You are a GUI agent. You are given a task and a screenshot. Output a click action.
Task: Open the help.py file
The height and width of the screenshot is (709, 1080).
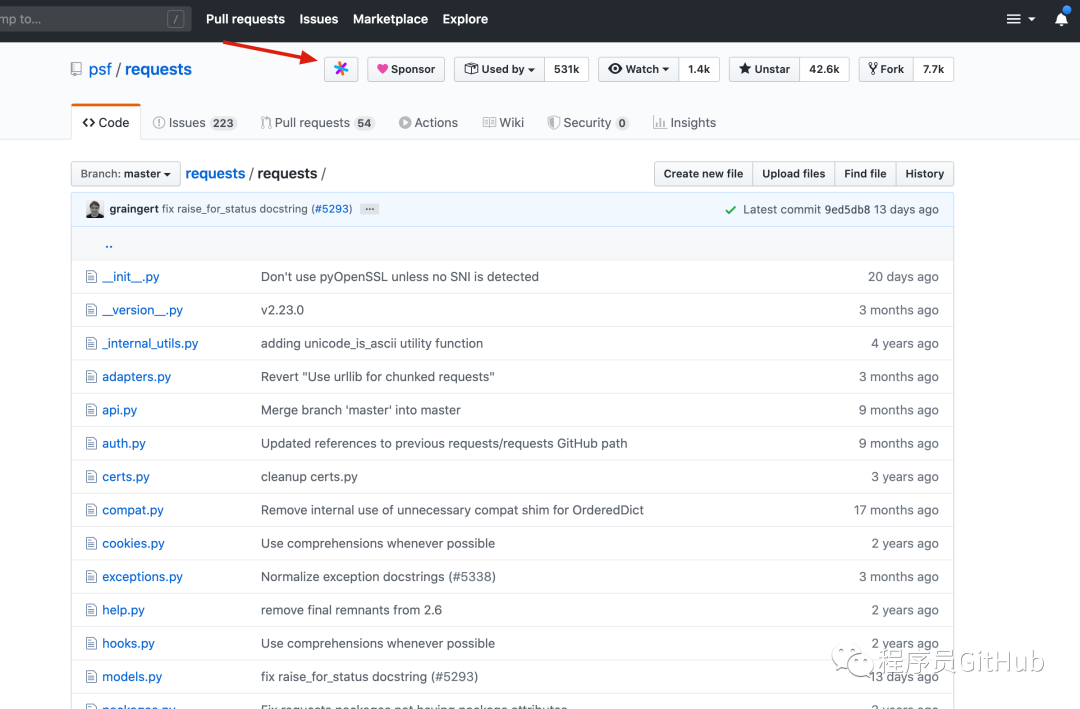[x=123, y=610]
